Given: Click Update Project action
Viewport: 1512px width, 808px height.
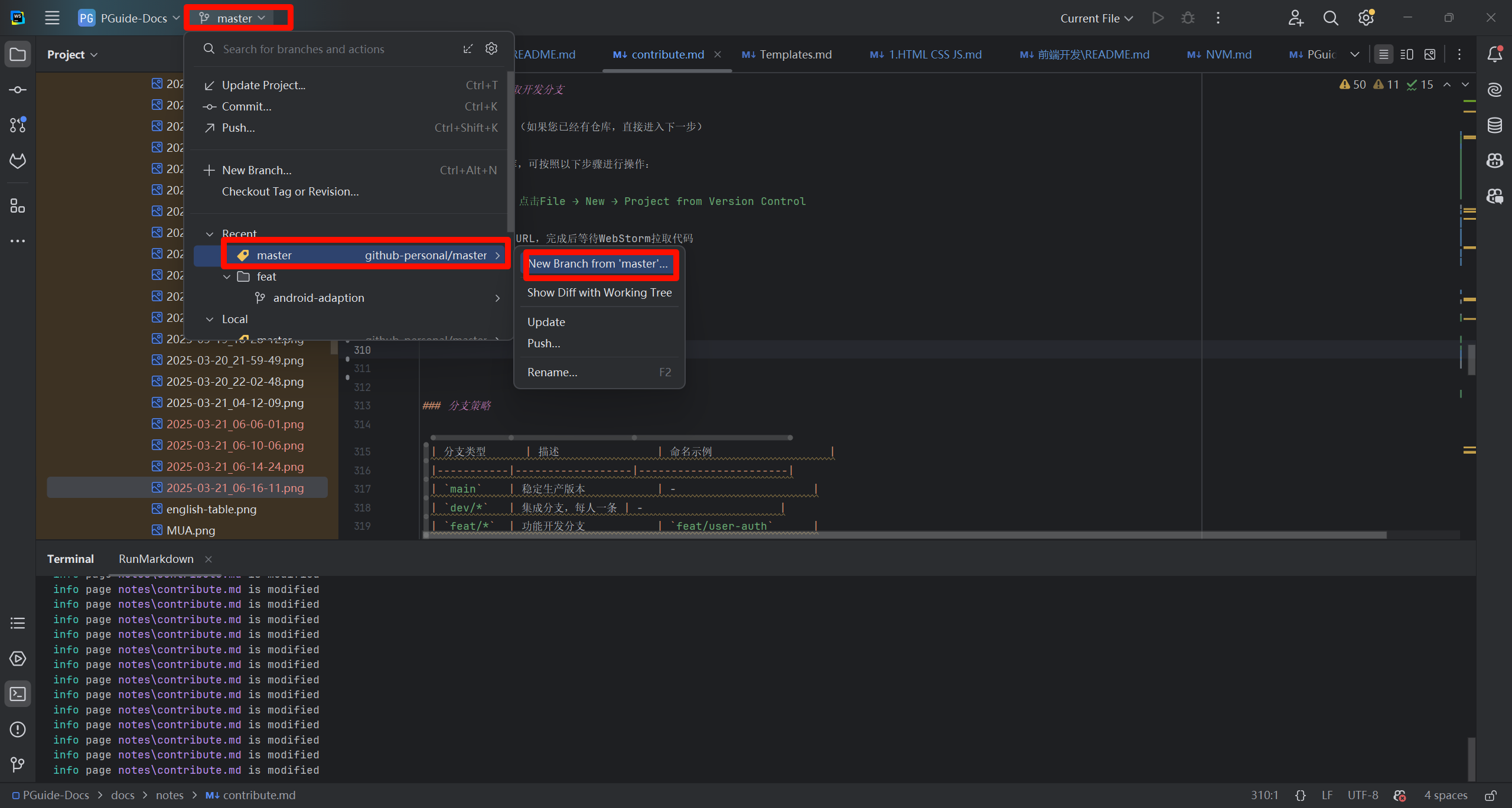Looking at the screenshot, I should click(263, 85).
